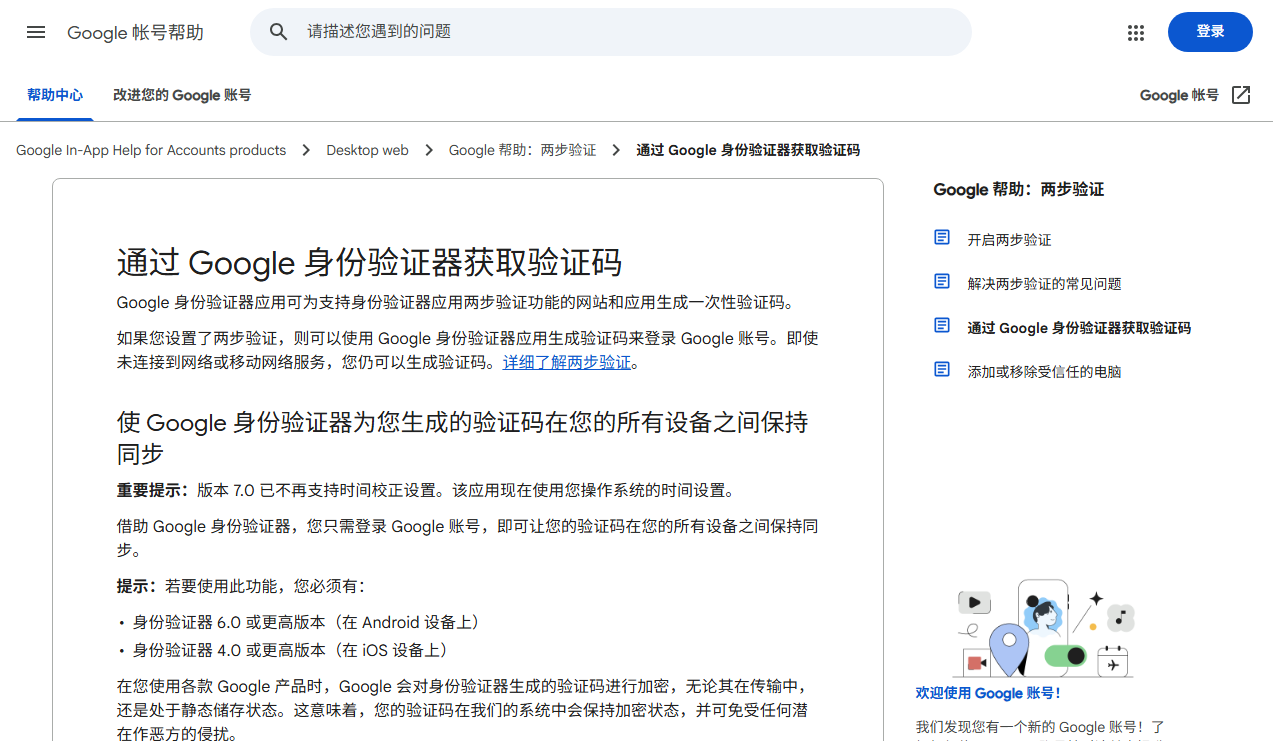Click the Google 帐号帮助 header title
The image size is (1273, 741).
[135, 33]
